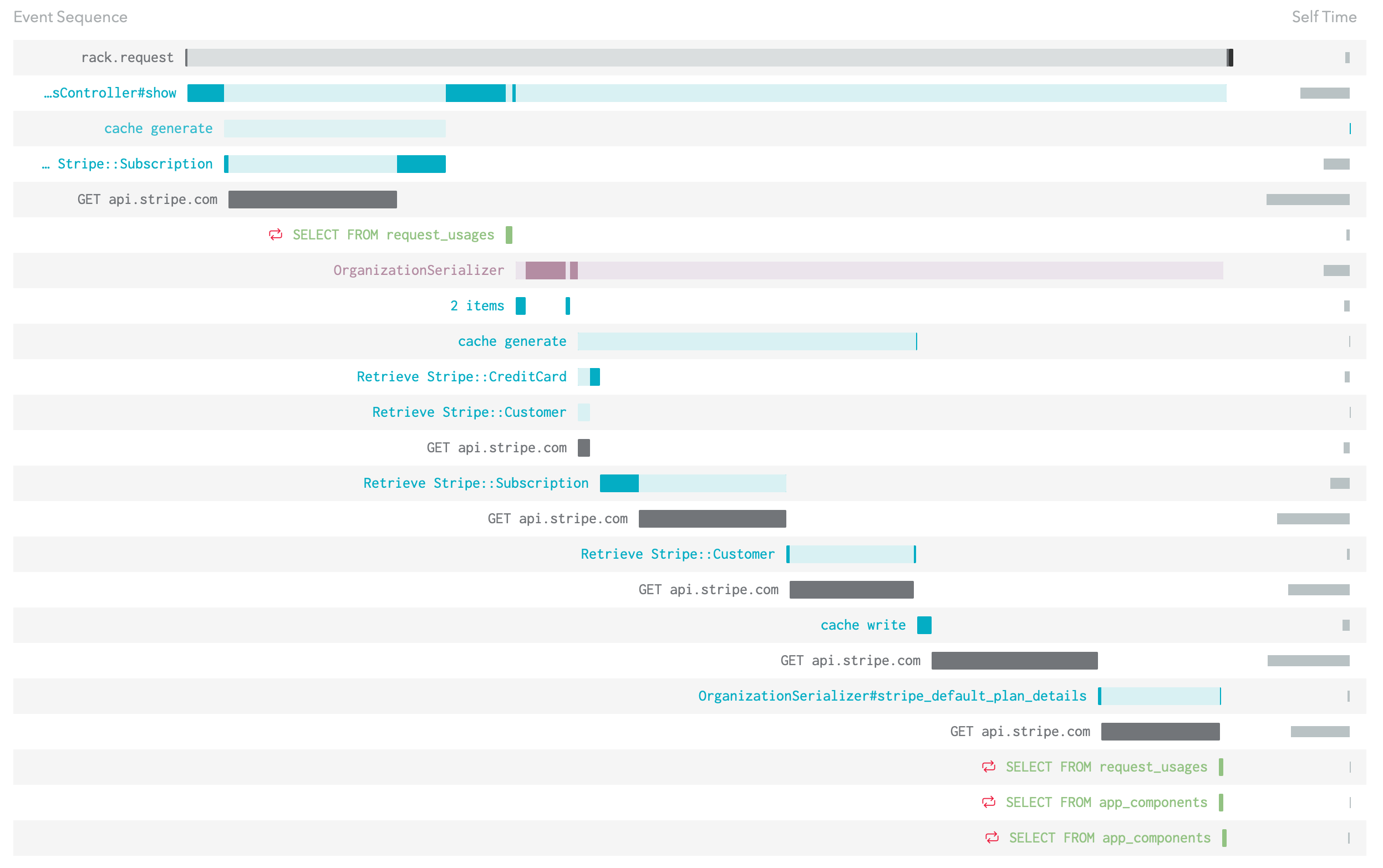The height and width of the screenshot is (868, 1383).
Task: Click the 2 items event label
Action: tap(476, 305)
